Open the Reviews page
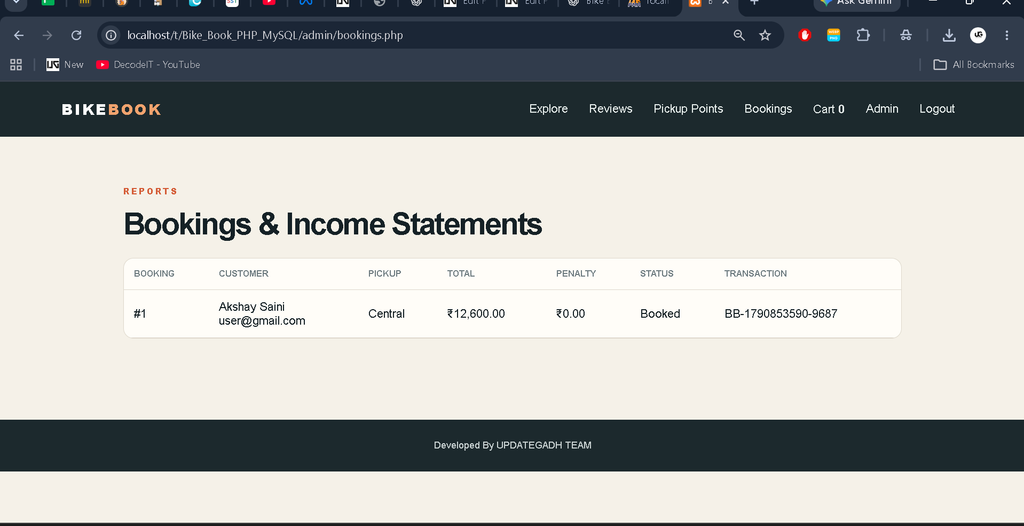 [x=611, y=109]
